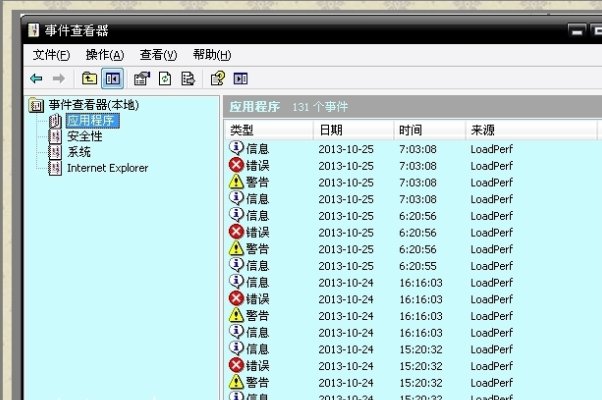This screenshot has width=602, height=400.
Task: Click the Up One Level folder icon
Action: point(89,78)
